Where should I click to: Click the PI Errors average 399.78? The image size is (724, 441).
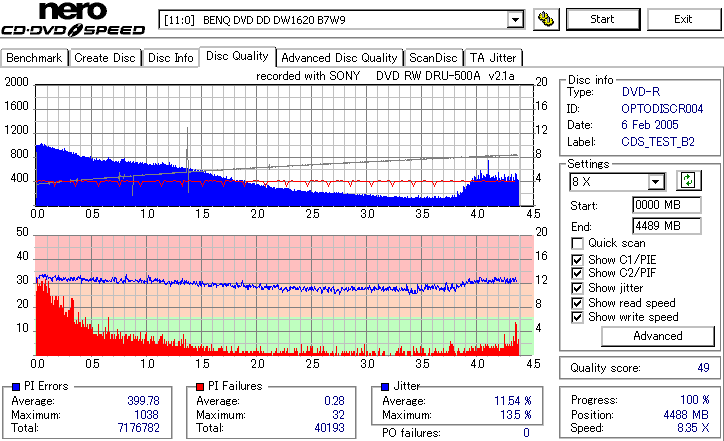click(143, 401)
